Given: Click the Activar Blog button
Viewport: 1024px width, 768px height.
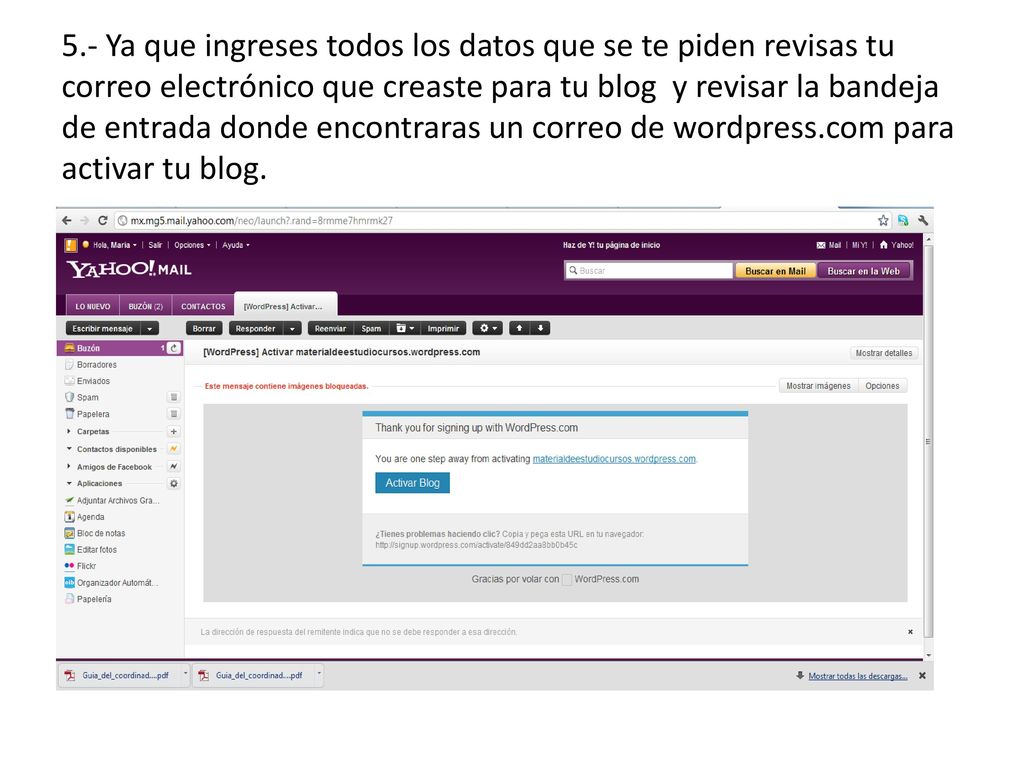Looking at the screenshot, I should point(412,483).
